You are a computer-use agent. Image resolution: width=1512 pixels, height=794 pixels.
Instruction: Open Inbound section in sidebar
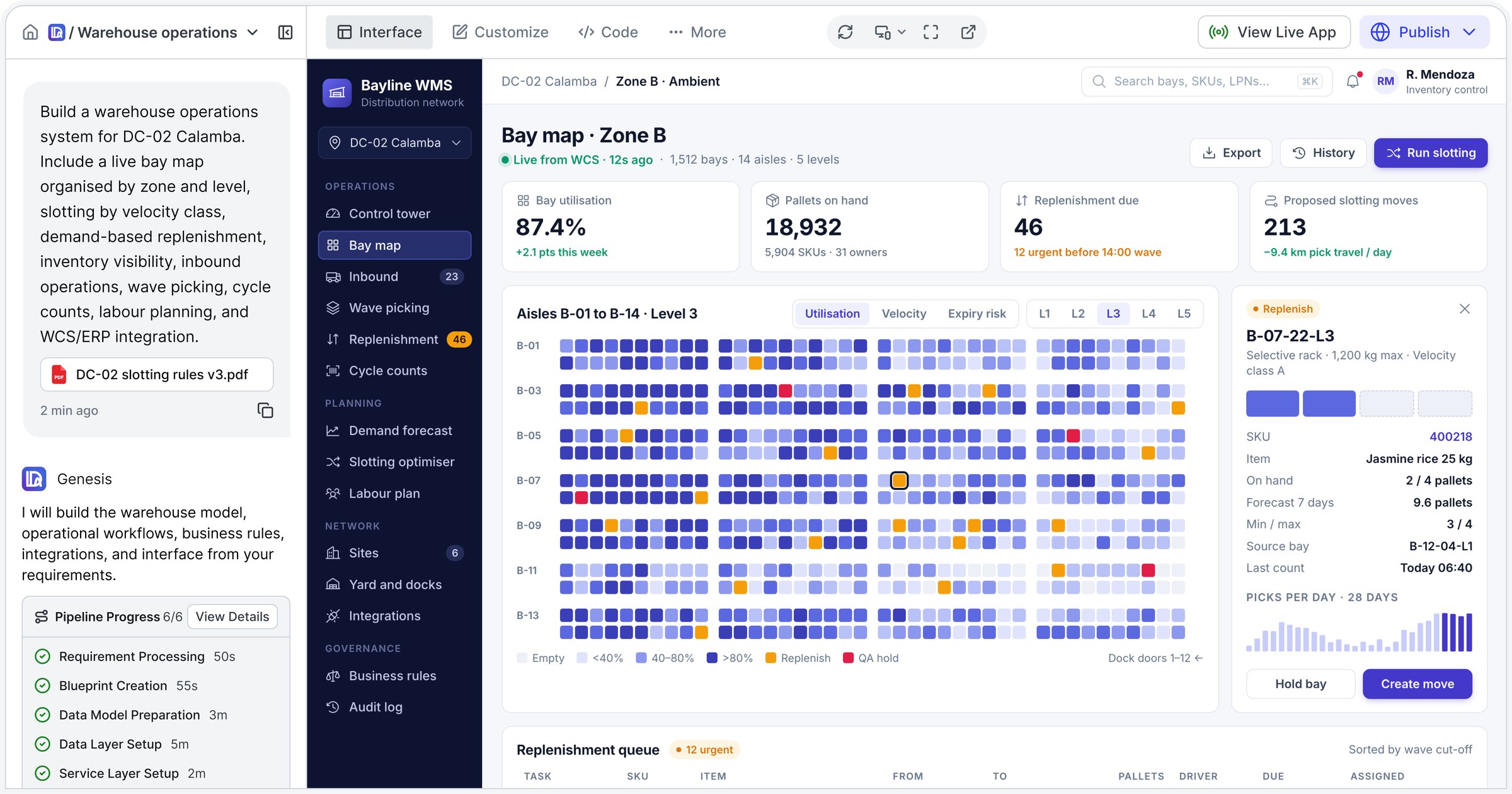coord(395,276)
